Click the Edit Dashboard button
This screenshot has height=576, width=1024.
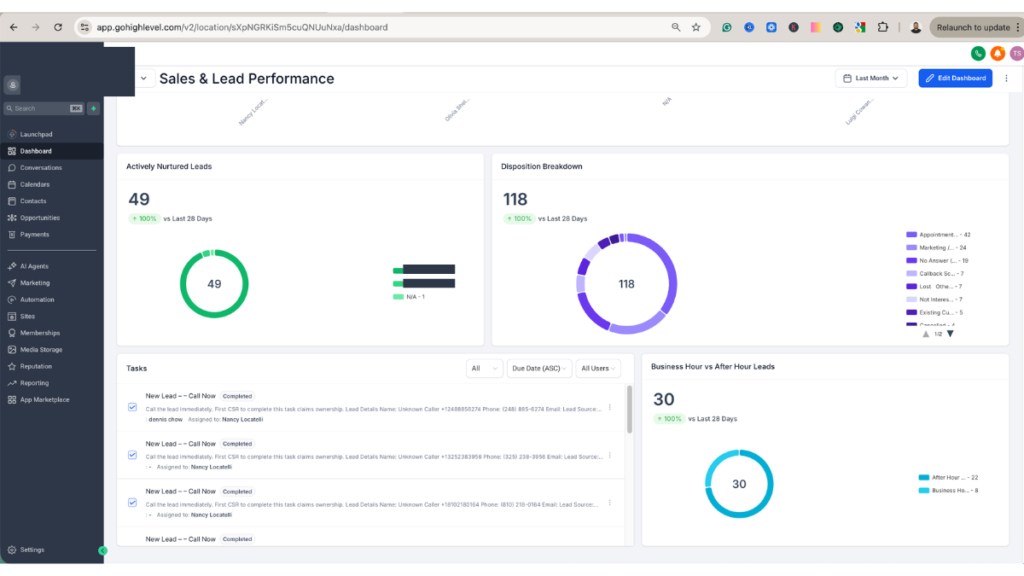tap(954, 78)
